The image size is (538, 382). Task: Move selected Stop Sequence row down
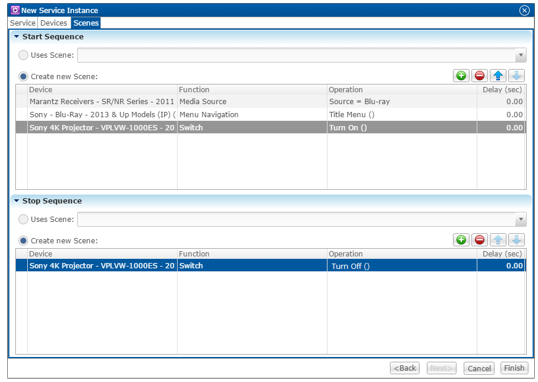(x=516, y=240)
